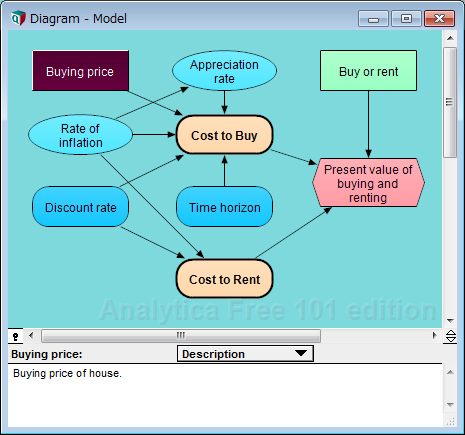Viewport: 465px width, 435px height.
Task: Click the horizontal scrollbar right arrow
Action: tap(434, 335)
